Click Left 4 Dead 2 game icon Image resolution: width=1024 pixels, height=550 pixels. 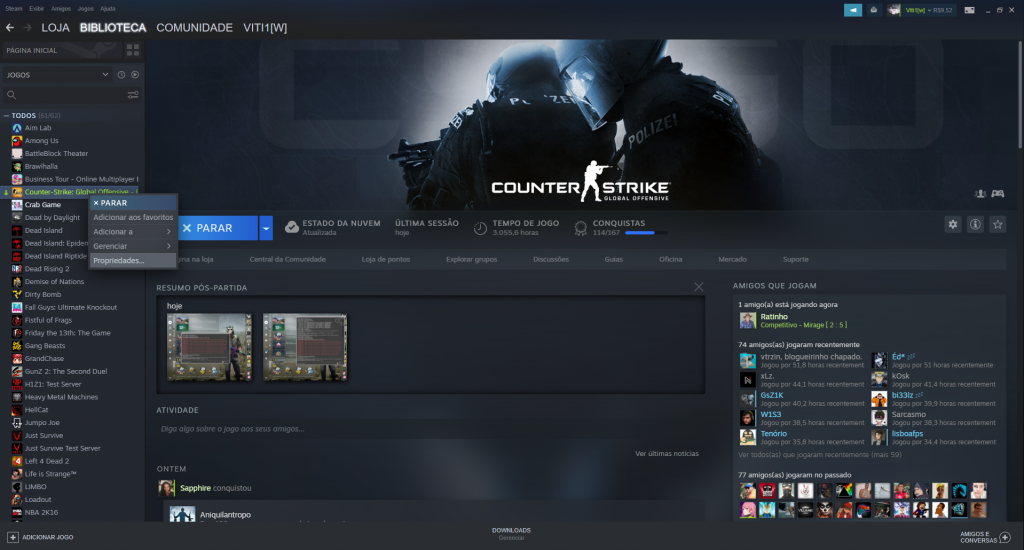click(x=17, y=461)
